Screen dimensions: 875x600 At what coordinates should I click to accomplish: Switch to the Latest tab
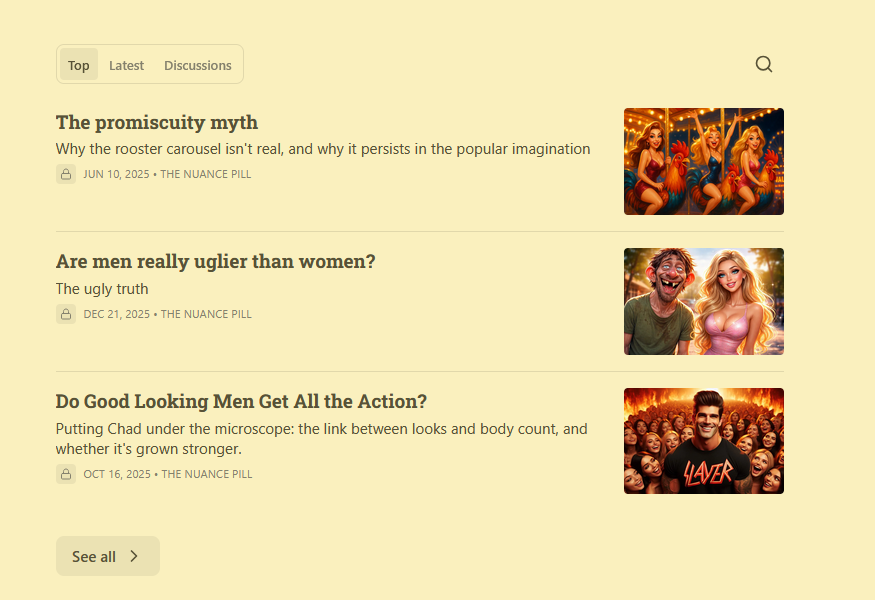coord(126,65)
